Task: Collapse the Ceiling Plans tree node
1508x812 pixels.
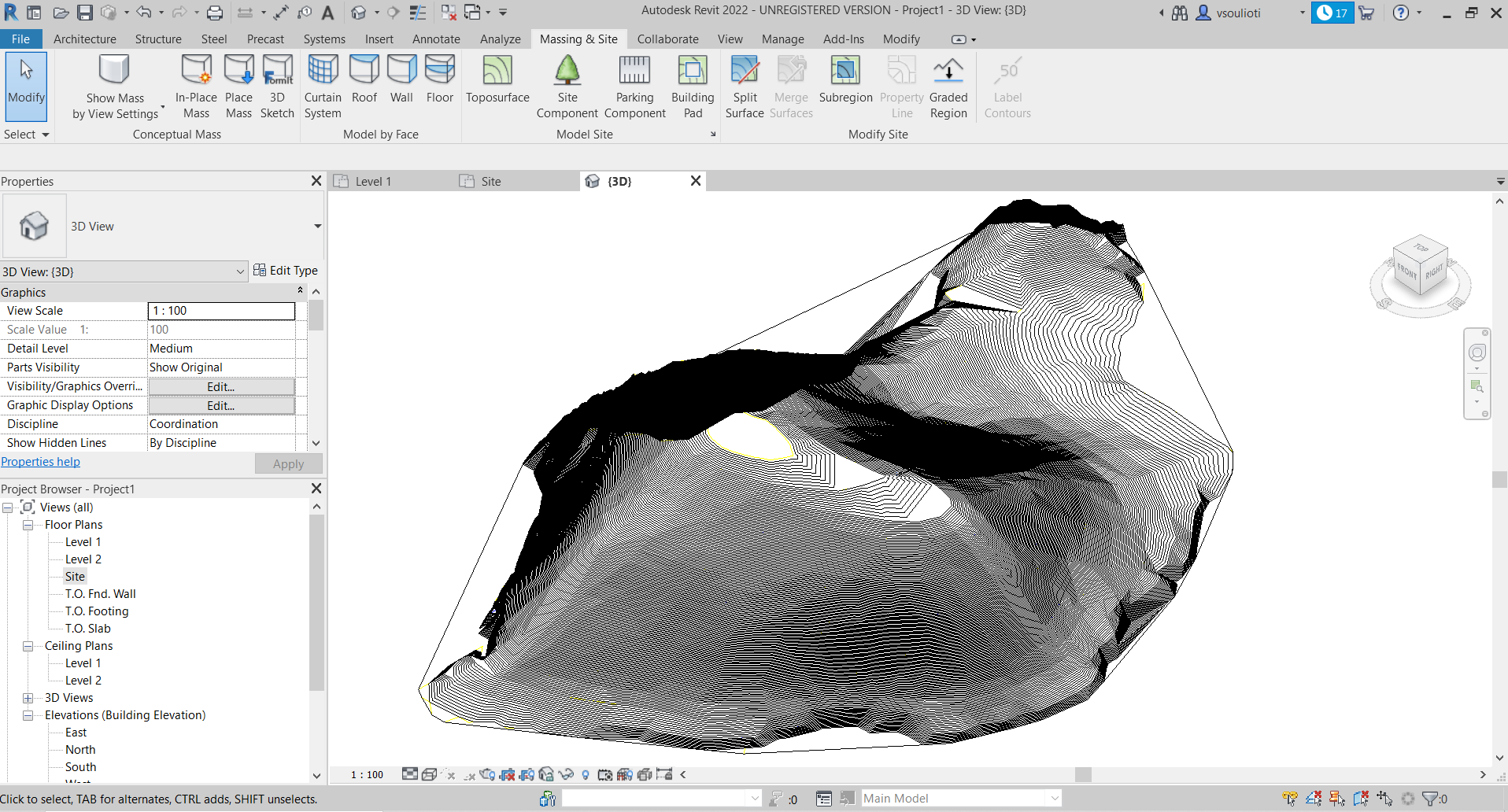Action: tap(28, 646)
